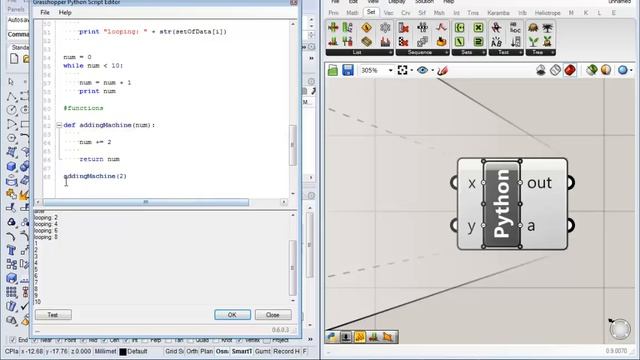Click the Test button in script editor
The height and width of the screenshot is (360, 640).
(x=53, y=315)
